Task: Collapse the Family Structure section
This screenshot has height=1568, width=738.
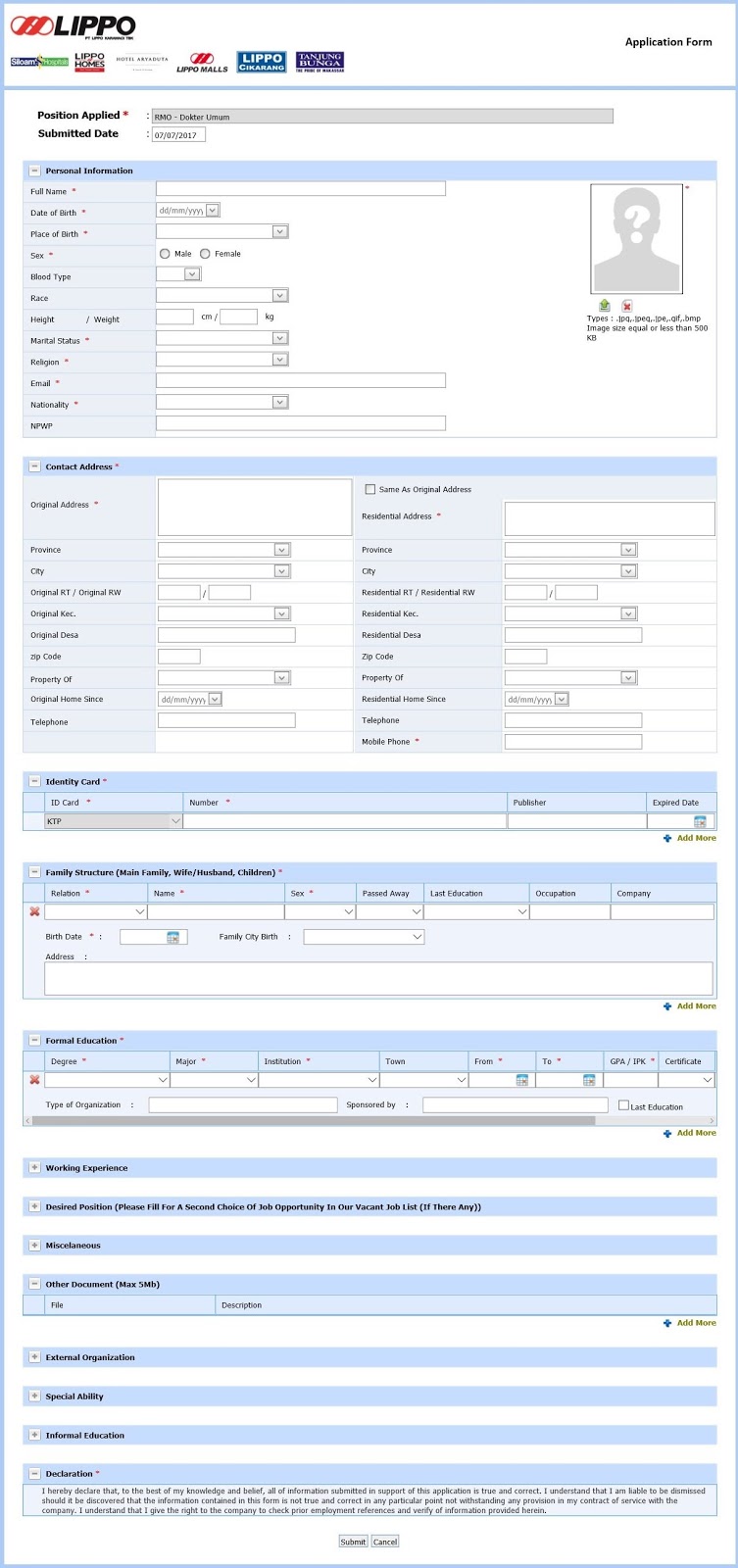Action: (x=34, y=872)
